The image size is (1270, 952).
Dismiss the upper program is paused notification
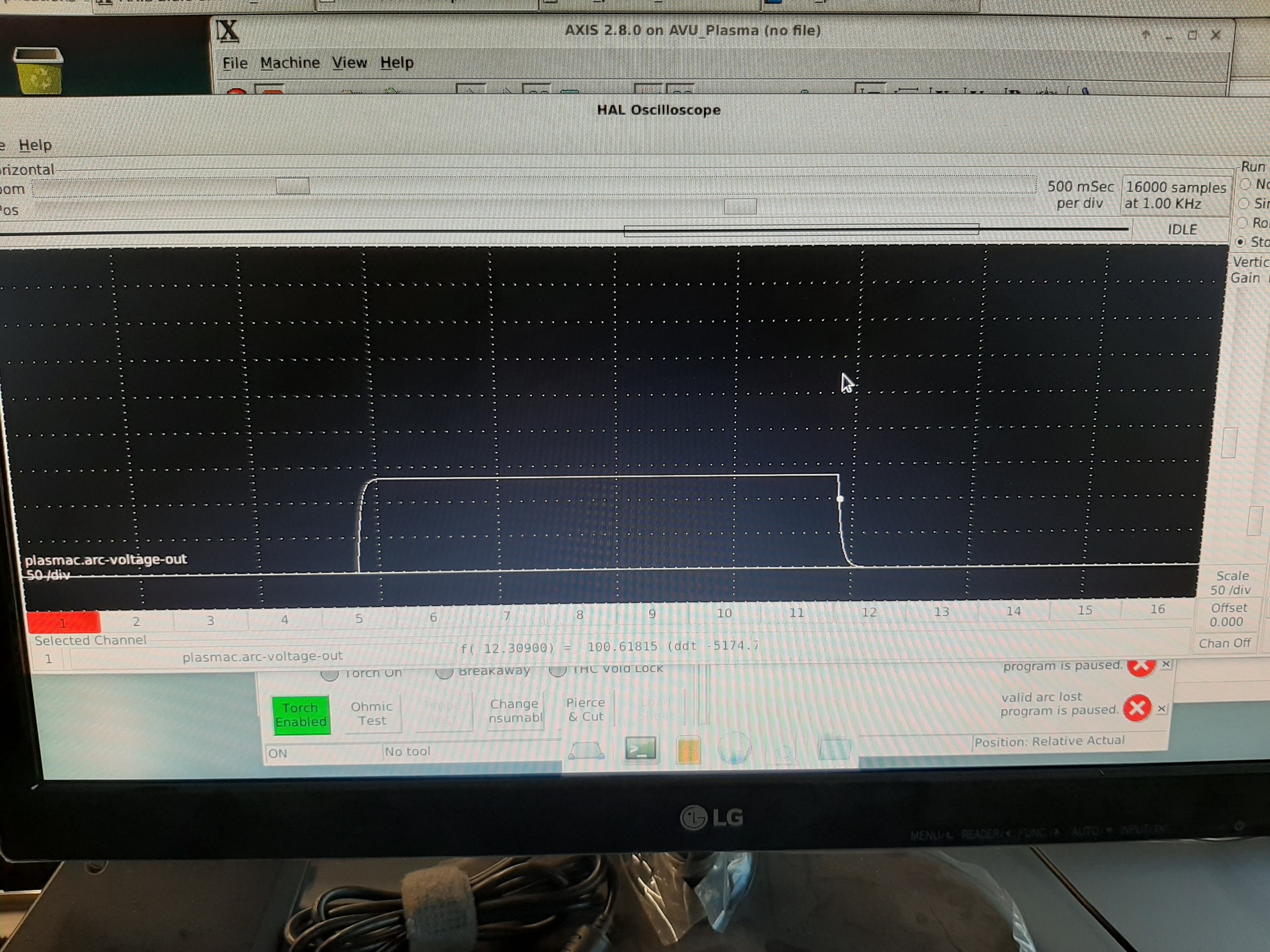(x=1166, y=664)
